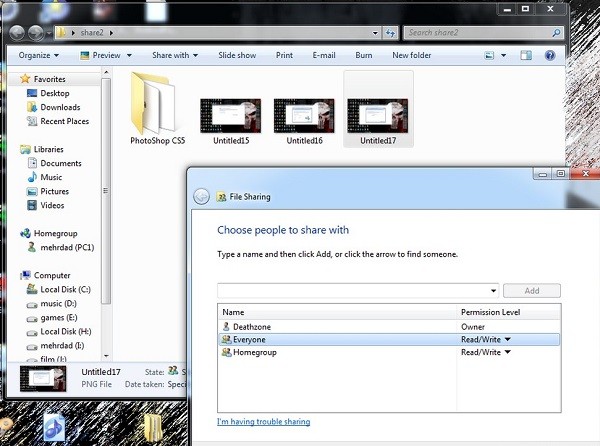Click the Libraries icon in the navigation pane
The width and height of the screenshot is (600, 446).
(x=25, y=149)
